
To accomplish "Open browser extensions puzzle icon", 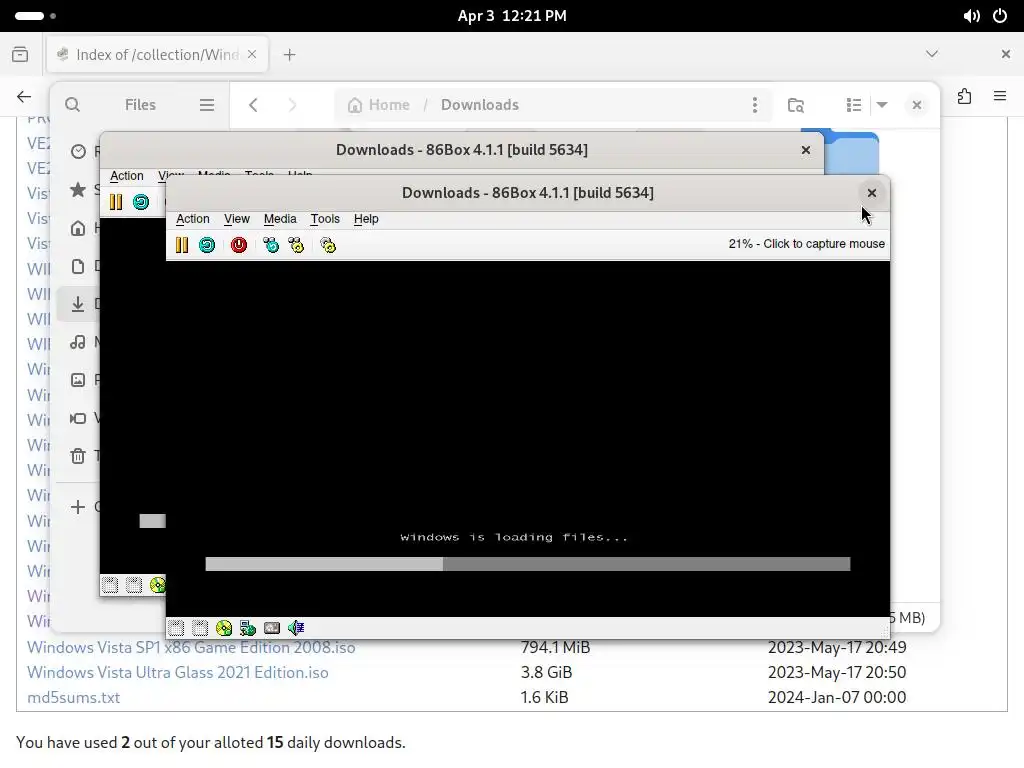I will [x=965, y=97].
